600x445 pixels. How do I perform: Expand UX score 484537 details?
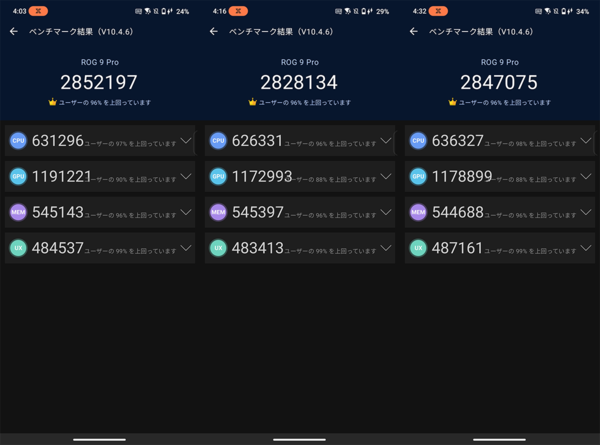(186, 248)
